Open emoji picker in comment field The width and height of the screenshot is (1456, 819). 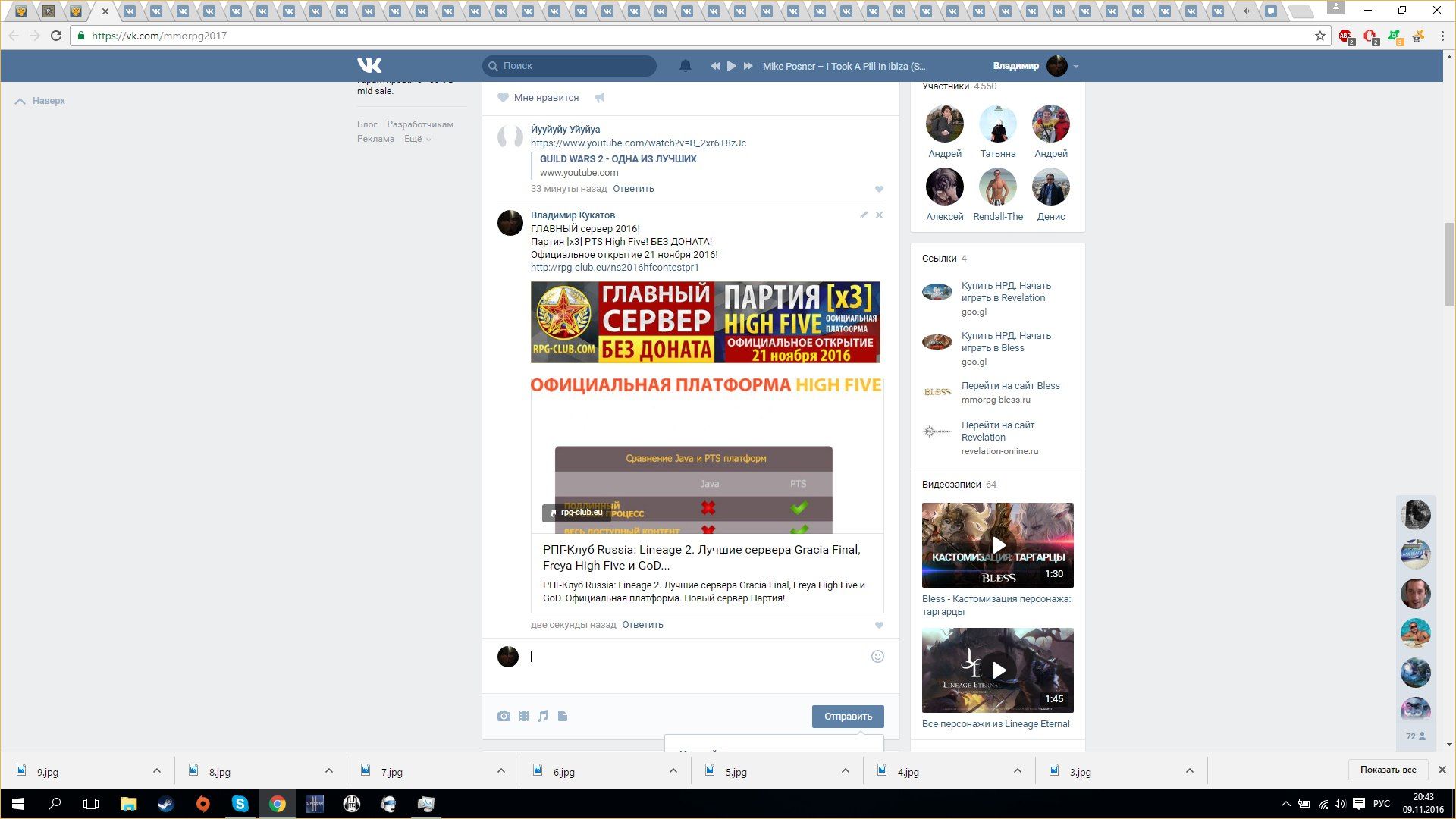pyautogui.click(x=877, y=657)
